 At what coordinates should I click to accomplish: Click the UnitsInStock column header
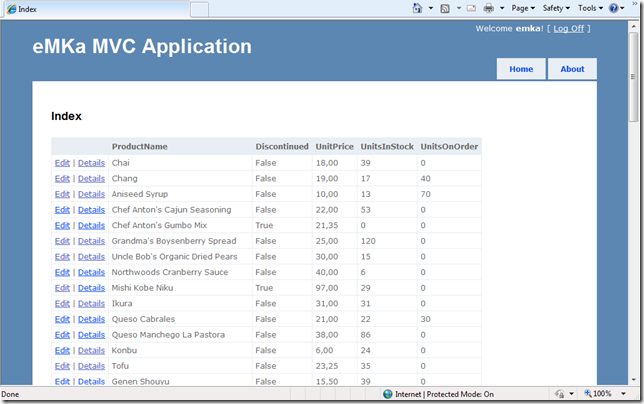387,147
